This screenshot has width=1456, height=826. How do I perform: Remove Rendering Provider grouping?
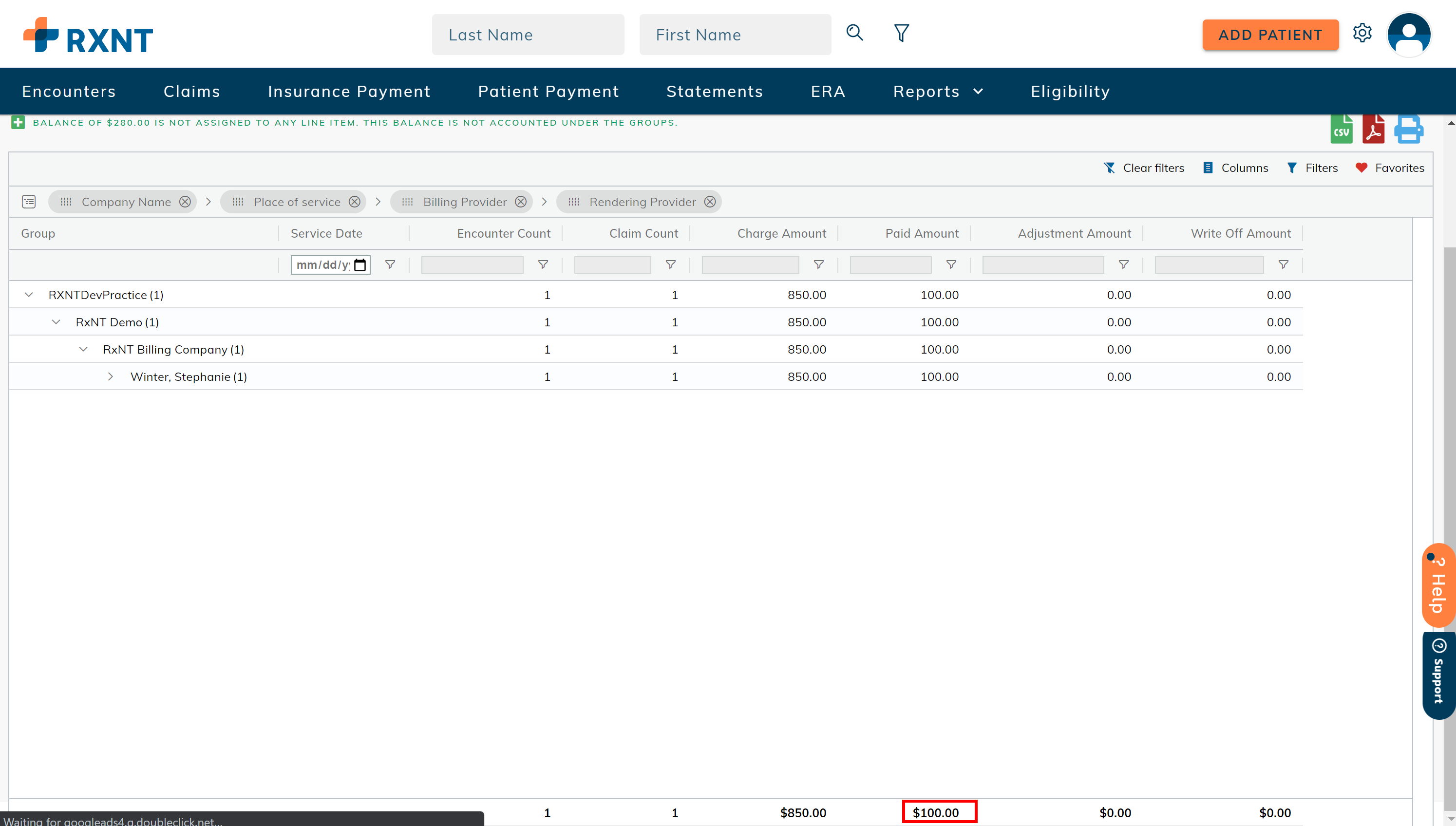pos(710,202)
